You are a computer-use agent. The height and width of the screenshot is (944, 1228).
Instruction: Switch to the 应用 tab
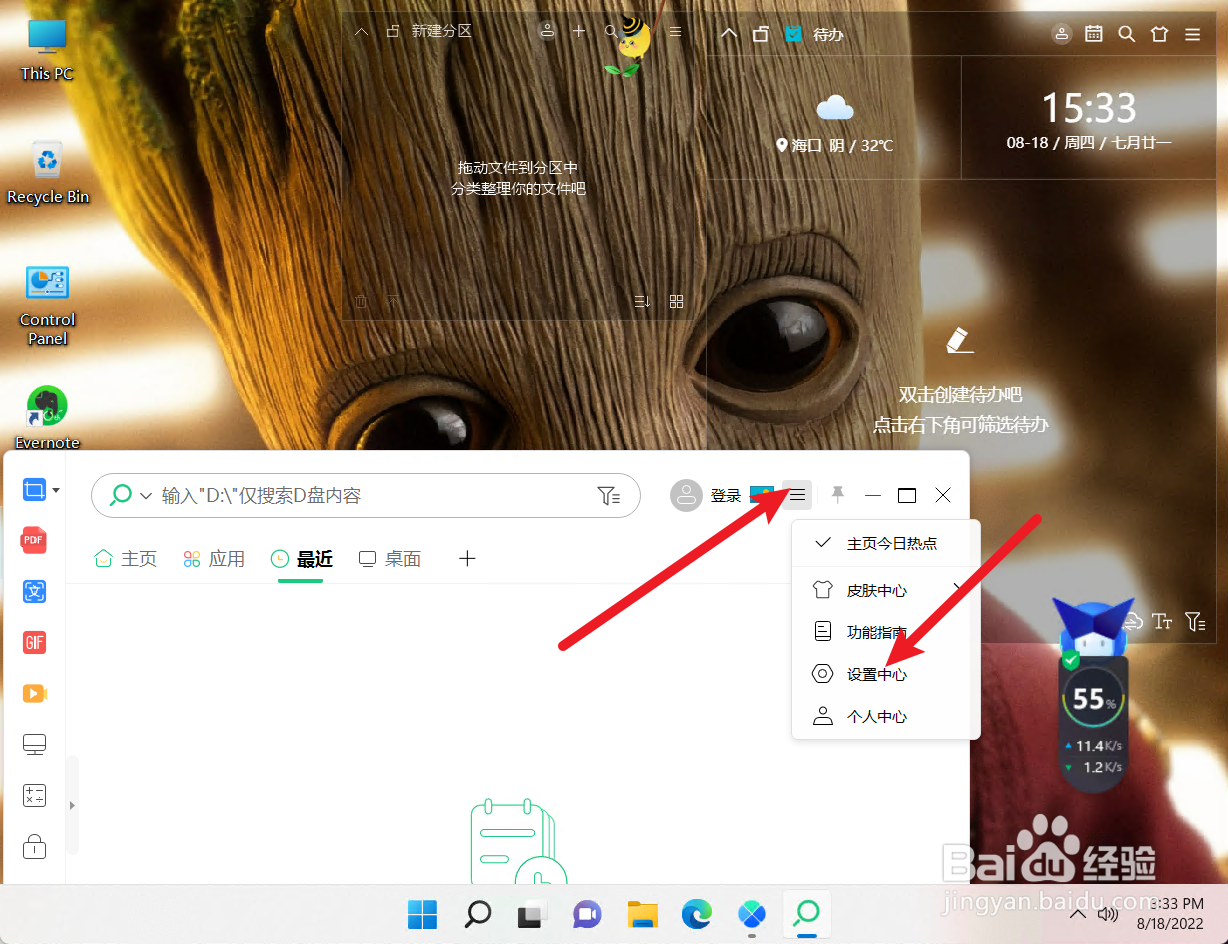pos(214,559)
